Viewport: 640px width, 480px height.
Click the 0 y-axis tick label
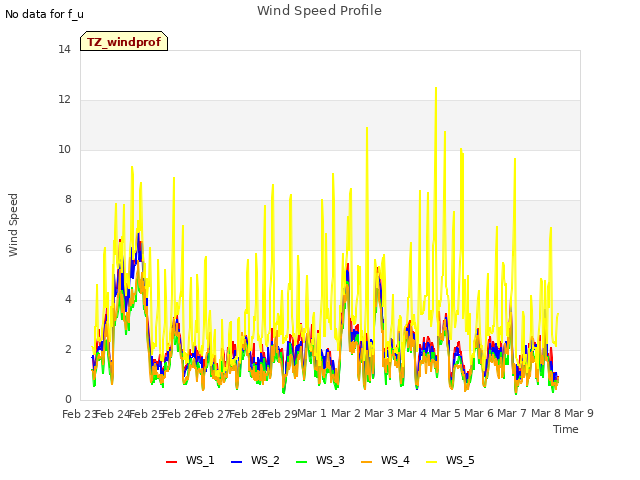[68, 400]
